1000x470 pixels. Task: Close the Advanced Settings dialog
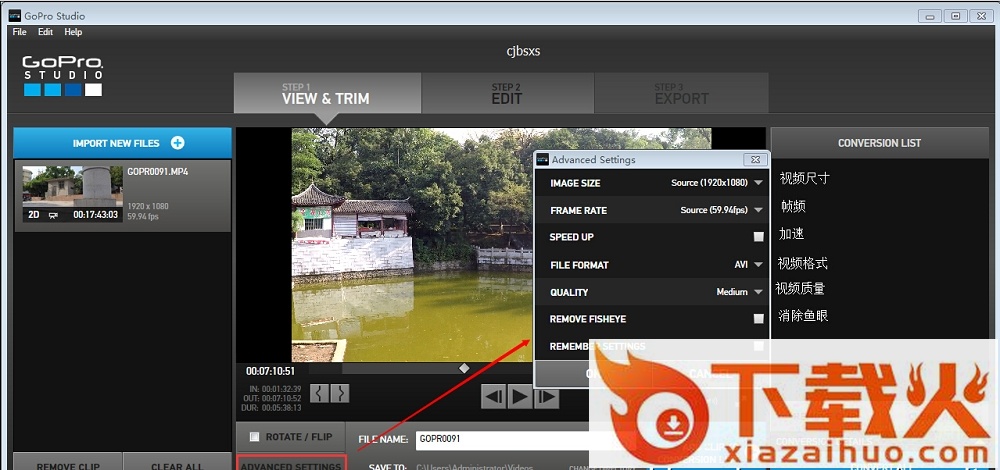click(x=755, y=159)
